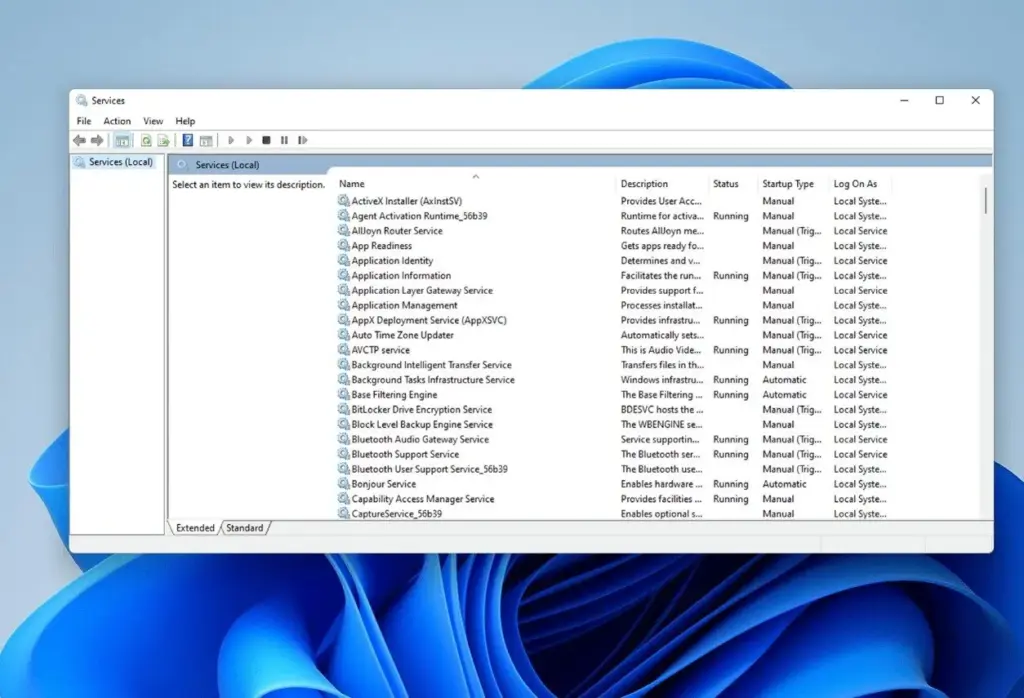1024x698 pixels.
Task: Click the green Refresh toolbar icon
Action: (x=146, y=140)
